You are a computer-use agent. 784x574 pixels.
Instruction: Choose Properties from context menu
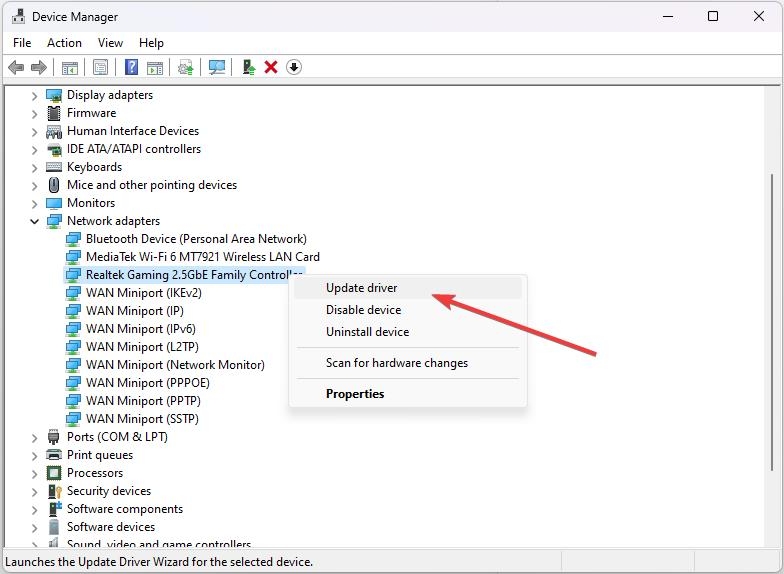(x=408, y=394)
